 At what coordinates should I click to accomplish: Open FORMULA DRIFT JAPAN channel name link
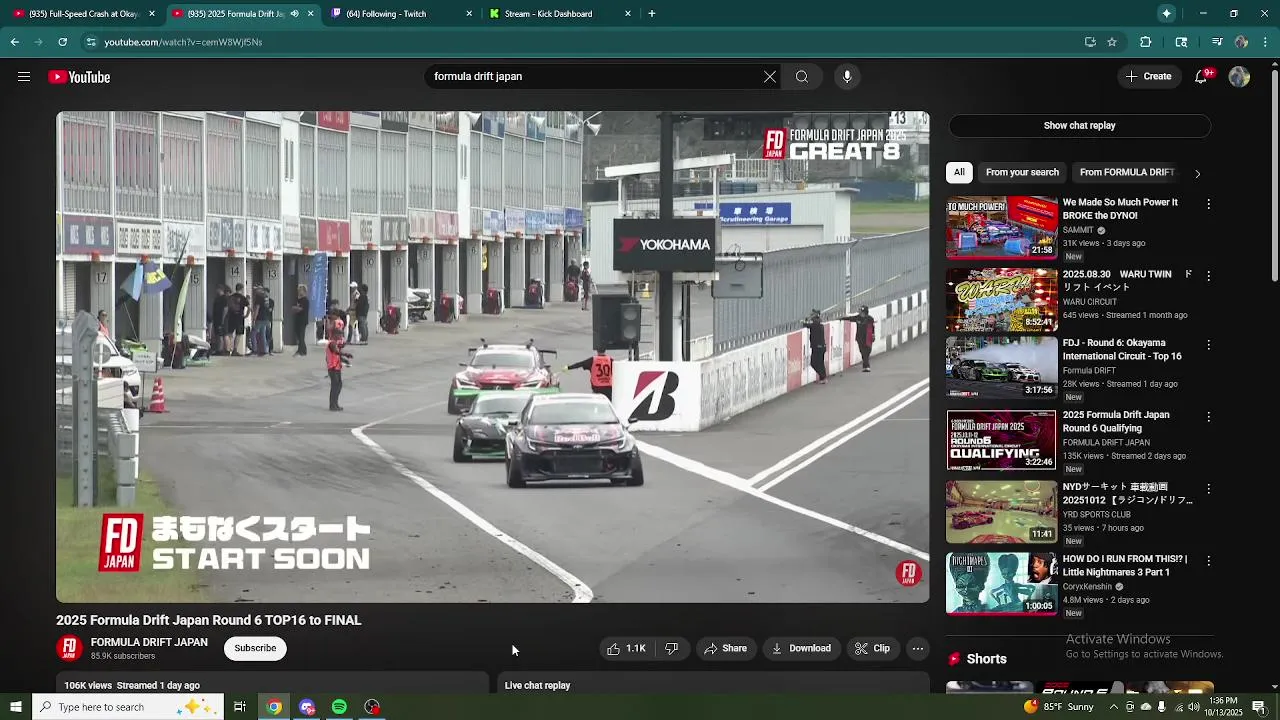click(x=149, y=643)
